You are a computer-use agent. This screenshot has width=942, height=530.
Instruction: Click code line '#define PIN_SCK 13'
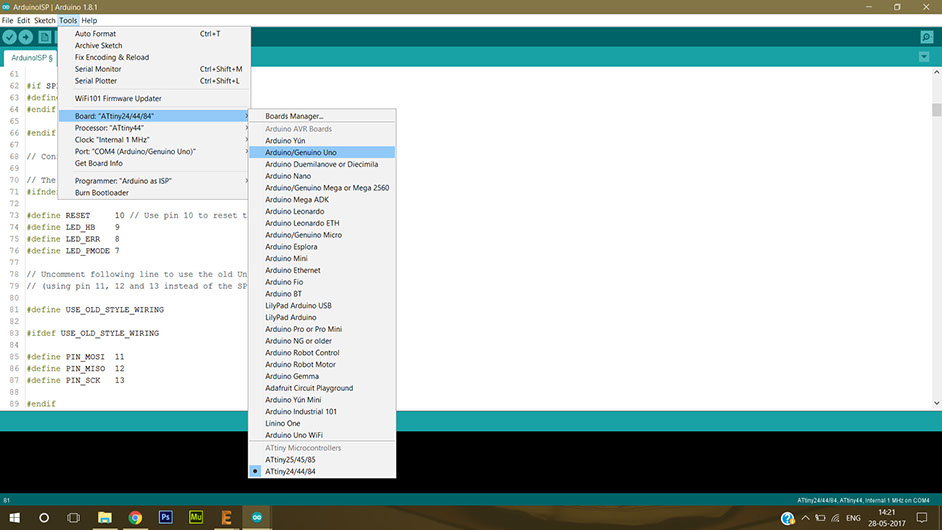pyautogui.click(x=76, y=380)
